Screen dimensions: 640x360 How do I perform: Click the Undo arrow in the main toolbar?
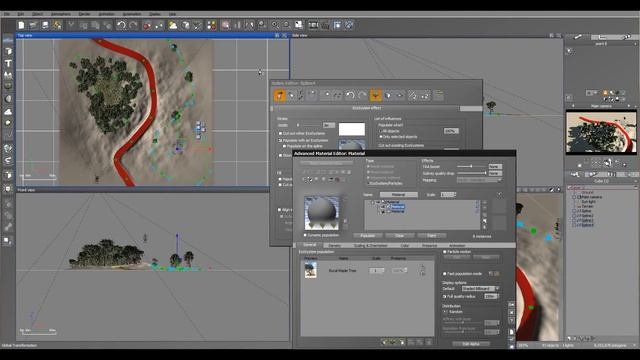coord(121,25)
